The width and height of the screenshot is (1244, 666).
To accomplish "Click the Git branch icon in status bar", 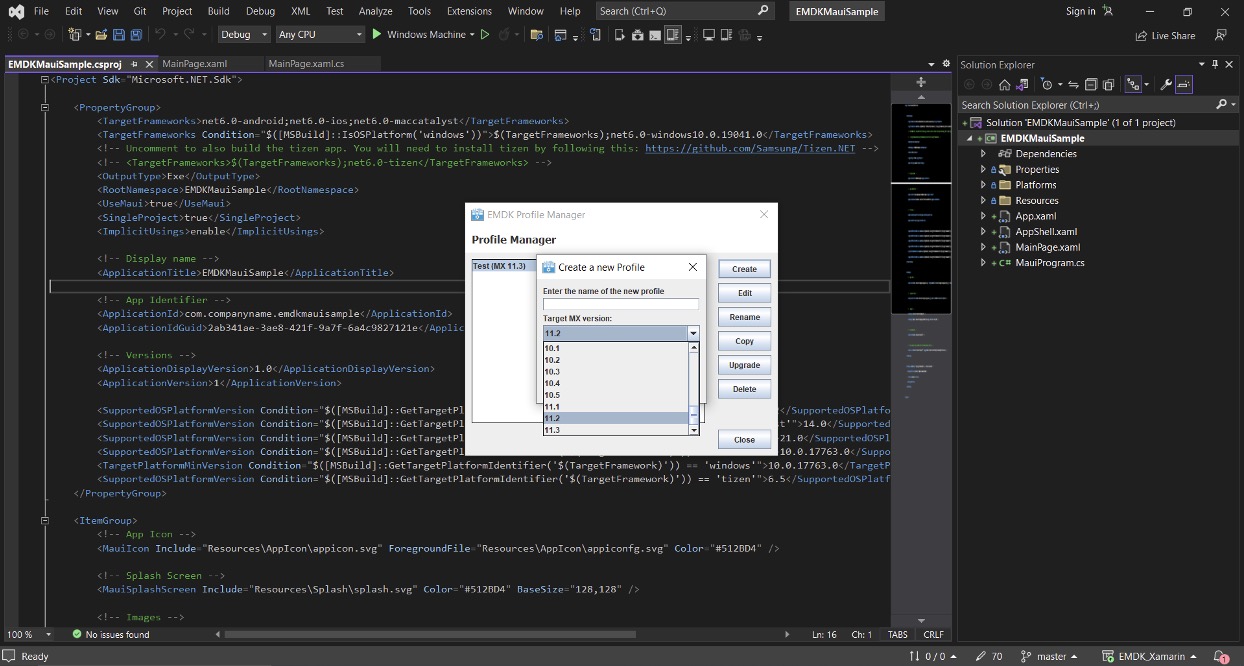I will (x=1025, y=656).
